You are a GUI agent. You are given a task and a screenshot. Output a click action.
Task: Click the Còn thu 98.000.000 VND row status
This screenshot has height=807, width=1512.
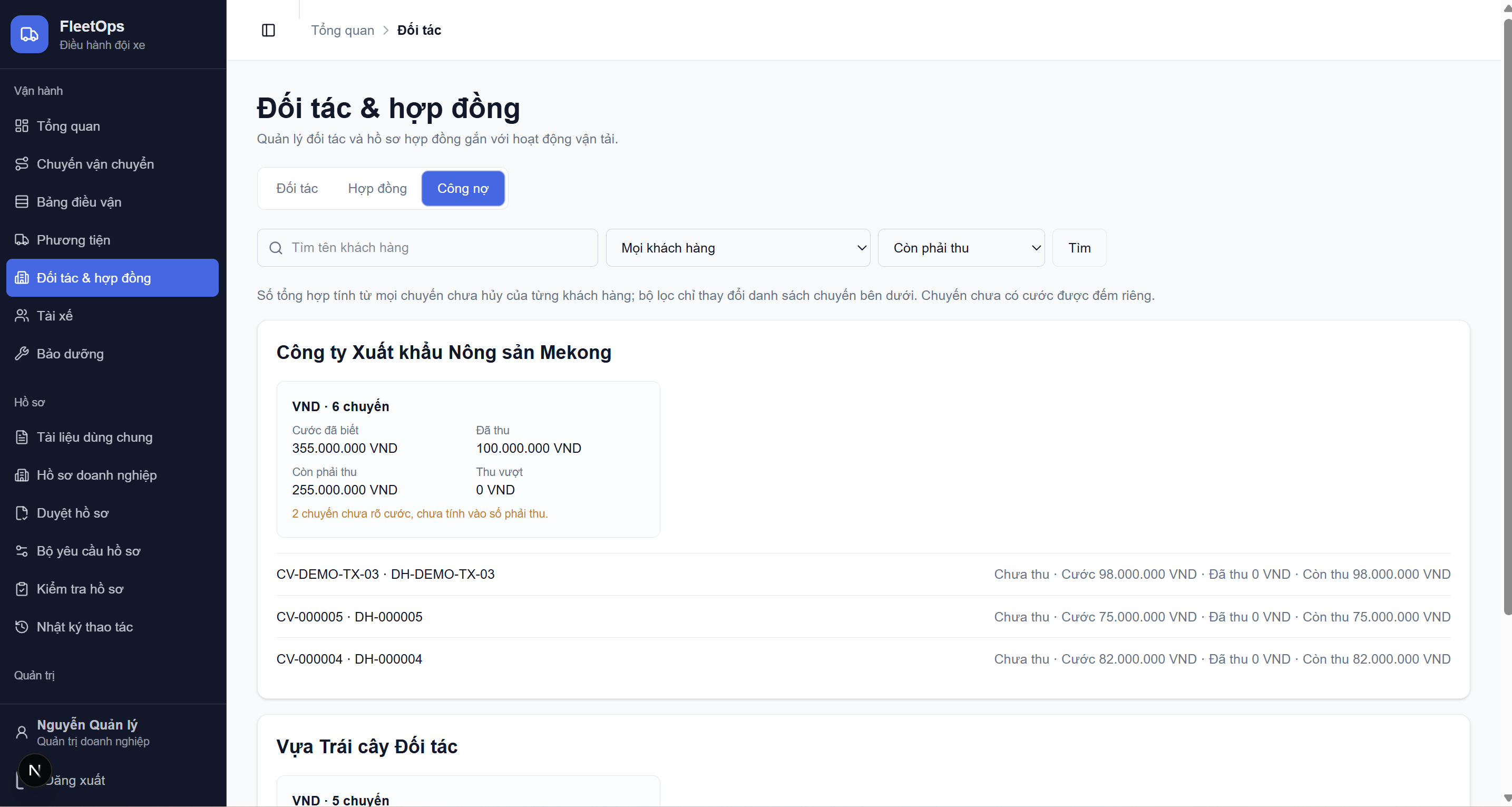(x=1377, y=574)
